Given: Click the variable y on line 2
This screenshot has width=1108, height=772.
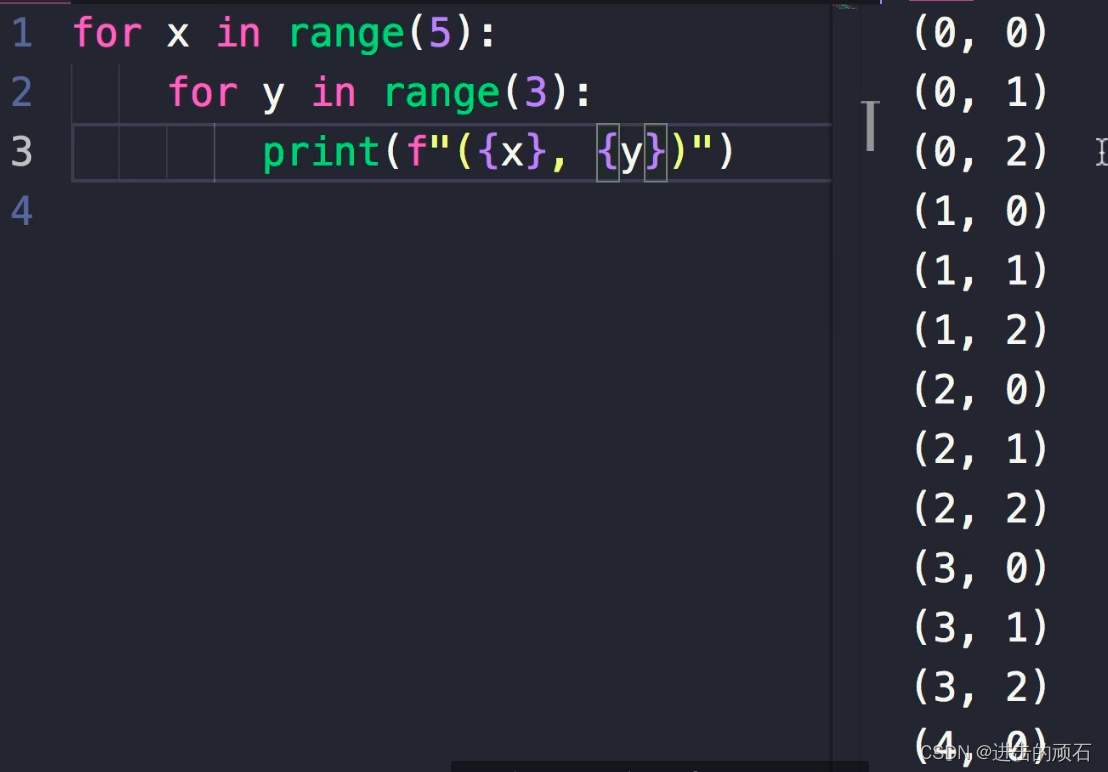Looking at the screenshot, I should pyautogui.click(x=272, y=92).
